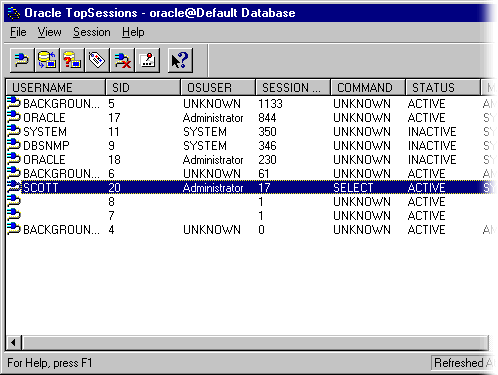The image size is (498, 375).
Task: Click the session icon beside SCOTT
Action: tap(14, 187)
